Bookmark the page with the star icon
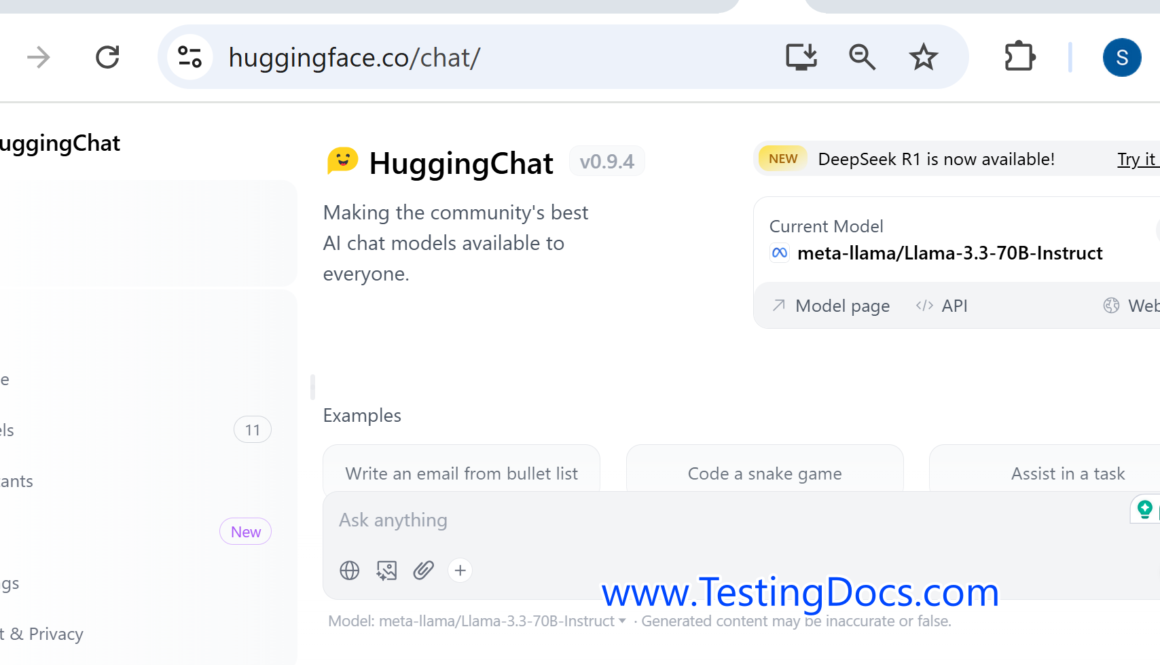The width and height of the screenshot is (1160, 665). coord(923,57)
